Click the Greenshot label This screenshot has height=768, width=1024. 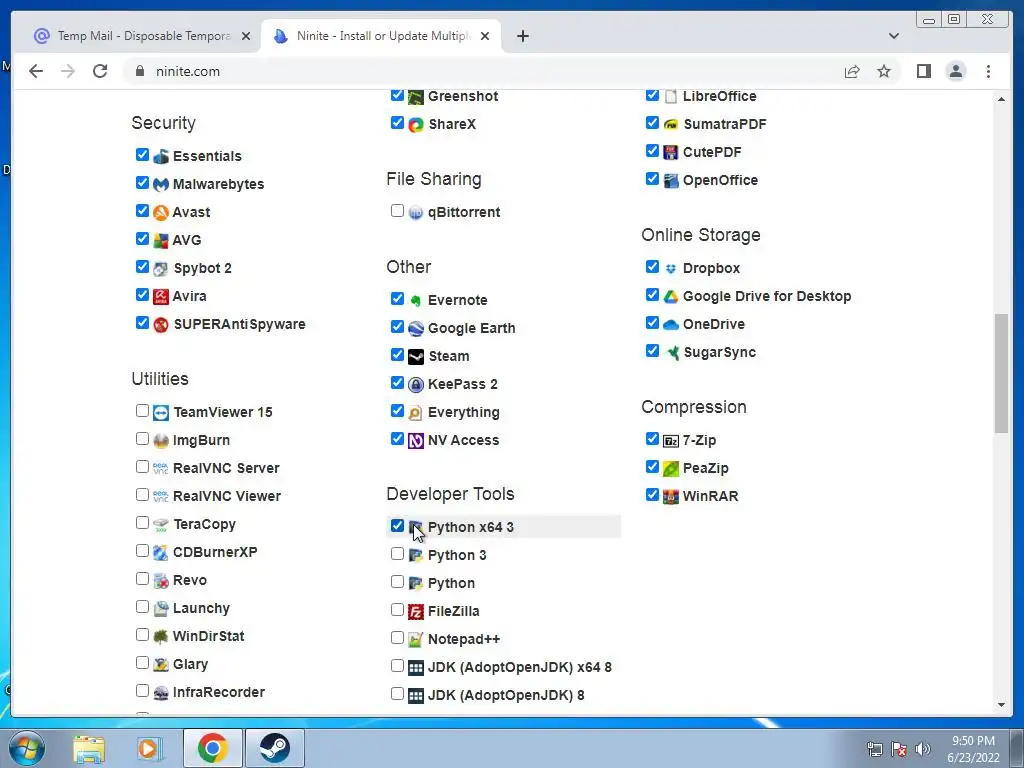[463, 96]
